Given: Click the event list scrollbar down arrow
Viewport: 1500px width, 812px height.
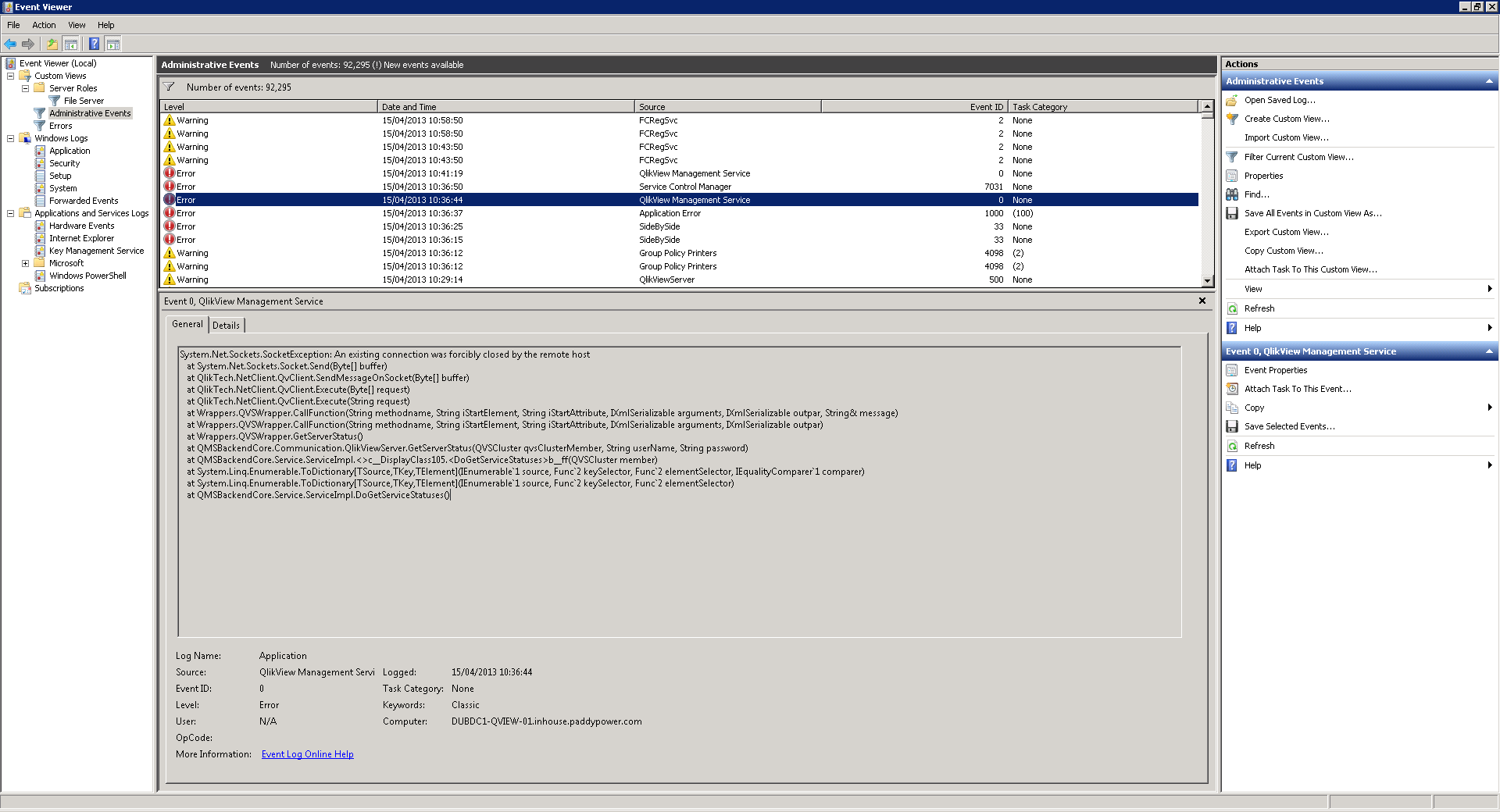Looking at the screenshot, I should (x=1208, y=281).
